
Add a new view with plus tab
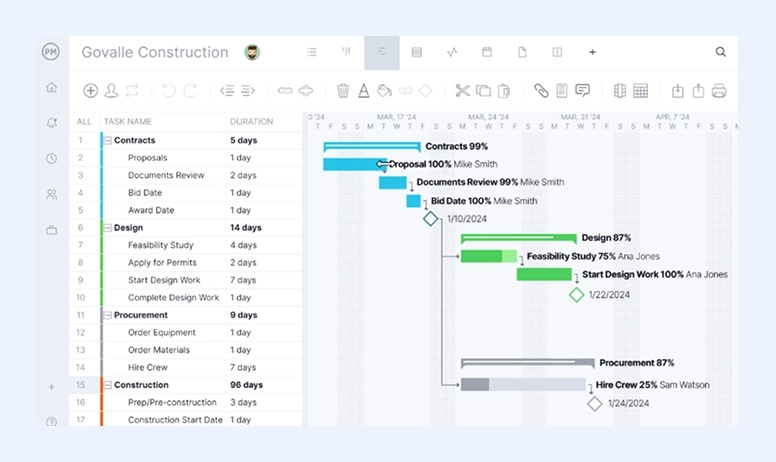coord(592,52)
